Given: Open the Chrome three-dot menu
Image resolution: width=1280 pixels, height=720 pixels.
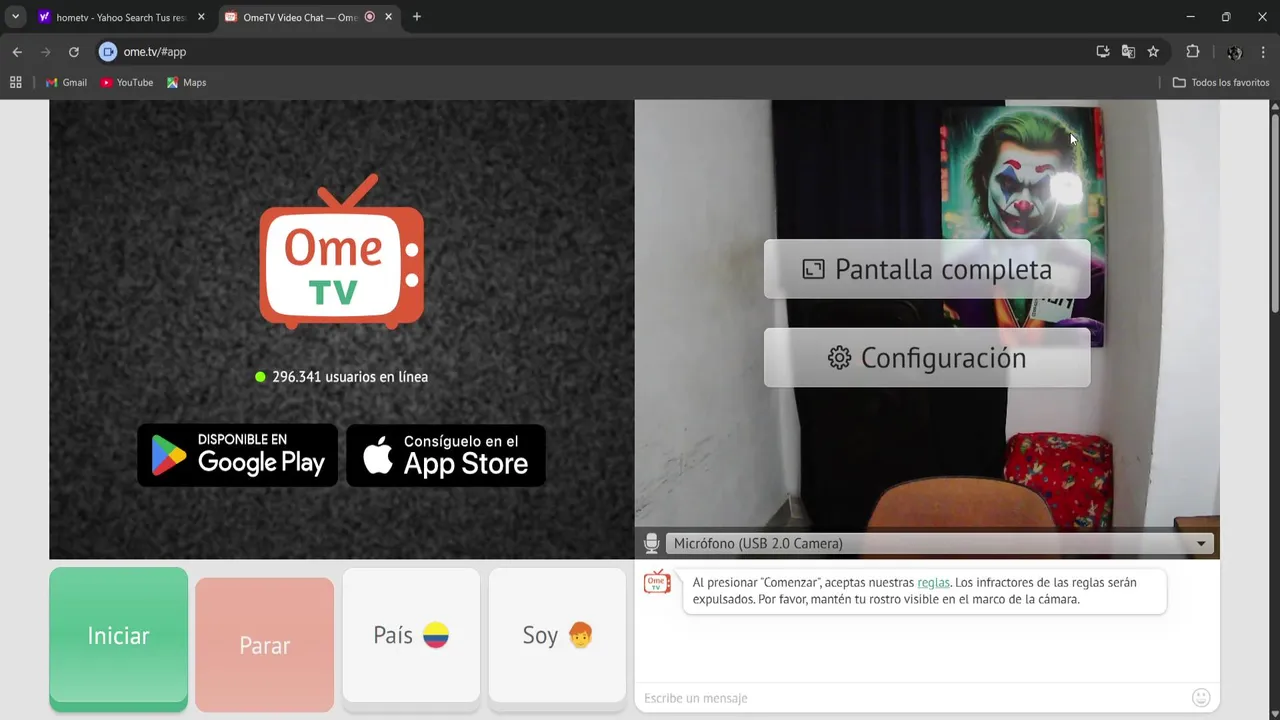Looking at the screenshot, I should (1263, 52).
